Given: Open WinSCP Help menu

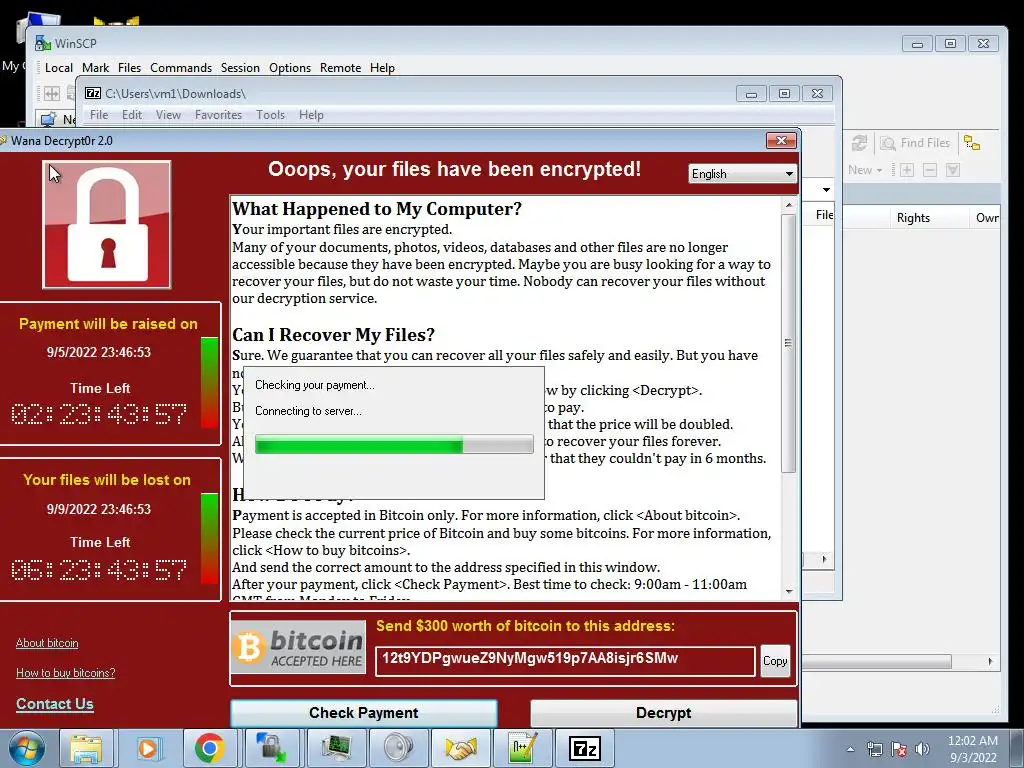Looking at the screenshot, I should (x=382, y=68).
